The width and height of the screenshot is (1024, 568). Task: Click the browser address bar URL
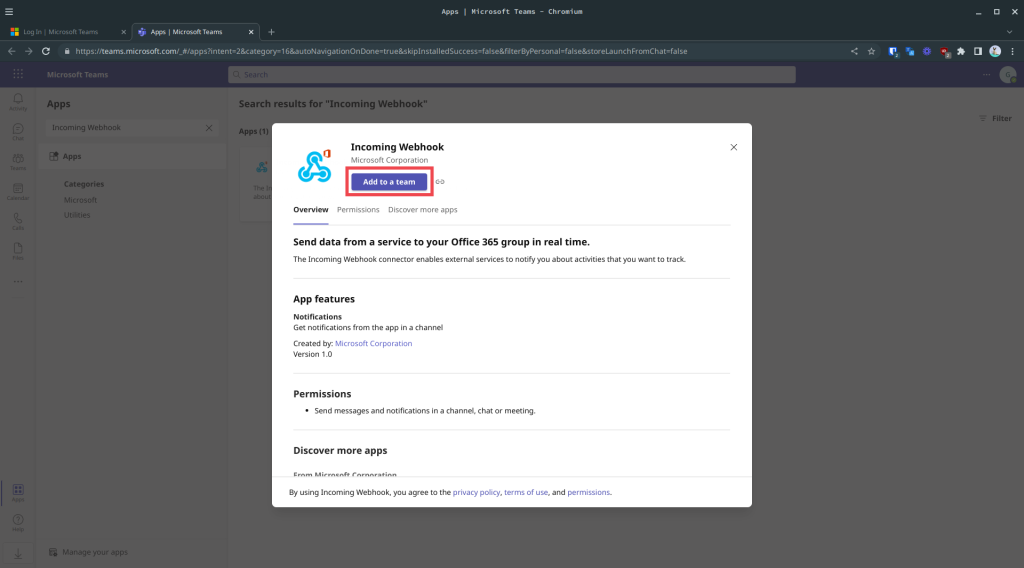381,51
